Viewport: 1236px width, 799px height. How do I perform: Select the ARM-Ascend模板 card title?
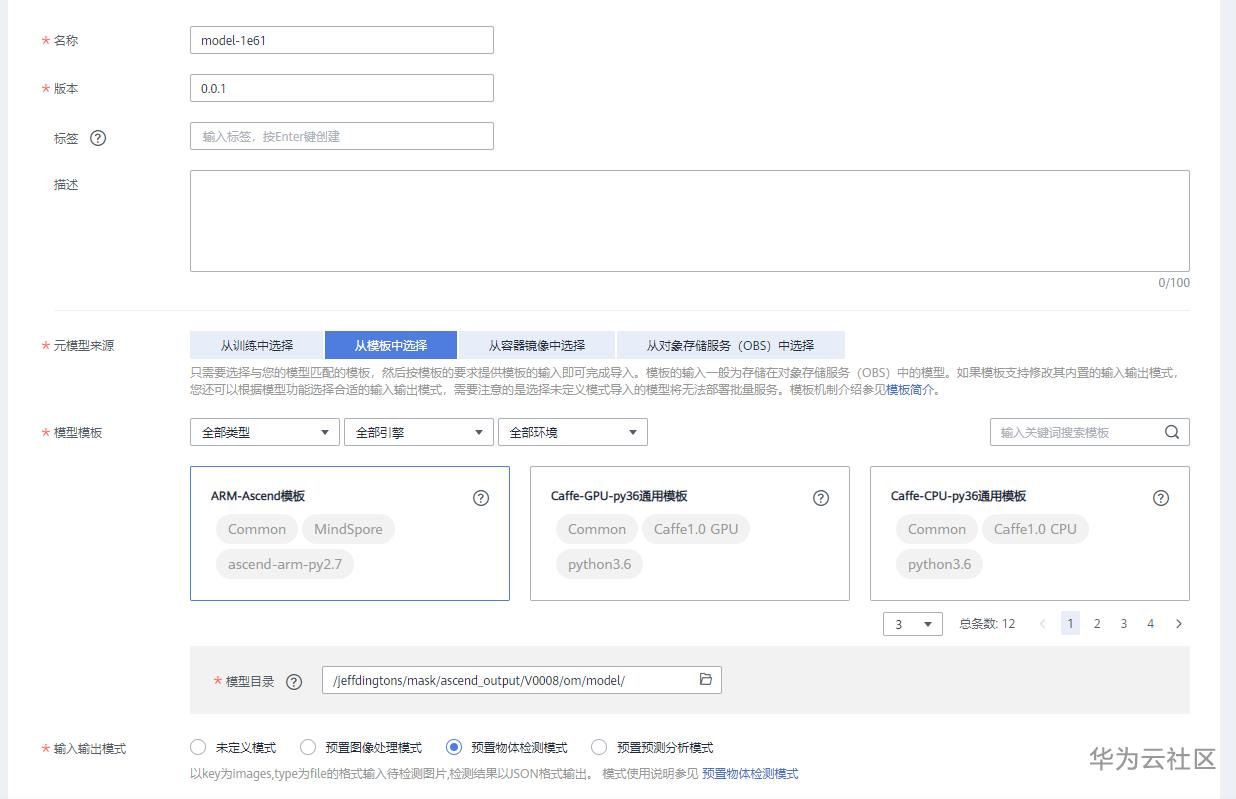[x=258, y=496]
